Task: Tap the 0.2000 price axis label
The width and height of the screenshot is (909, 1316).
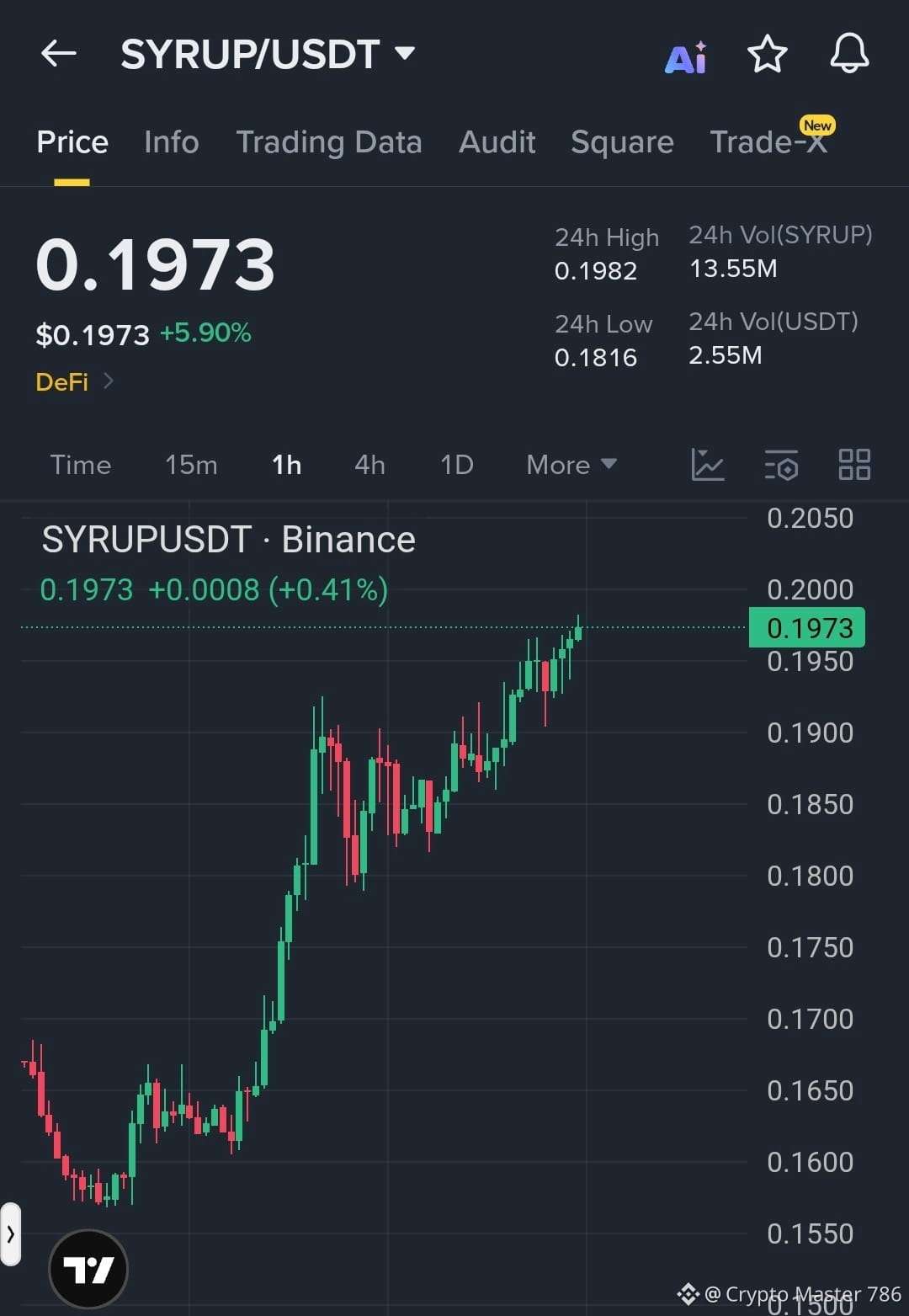Action: [x=811, y=590]
